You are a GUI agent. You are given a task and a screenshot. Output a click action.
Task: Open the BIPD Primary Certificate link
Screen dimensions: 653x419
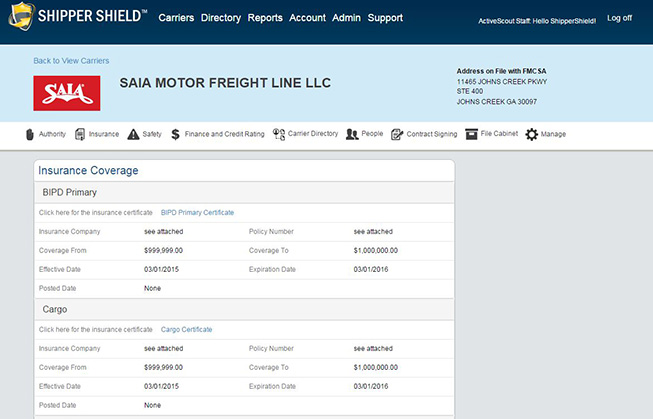pos(197,213)
